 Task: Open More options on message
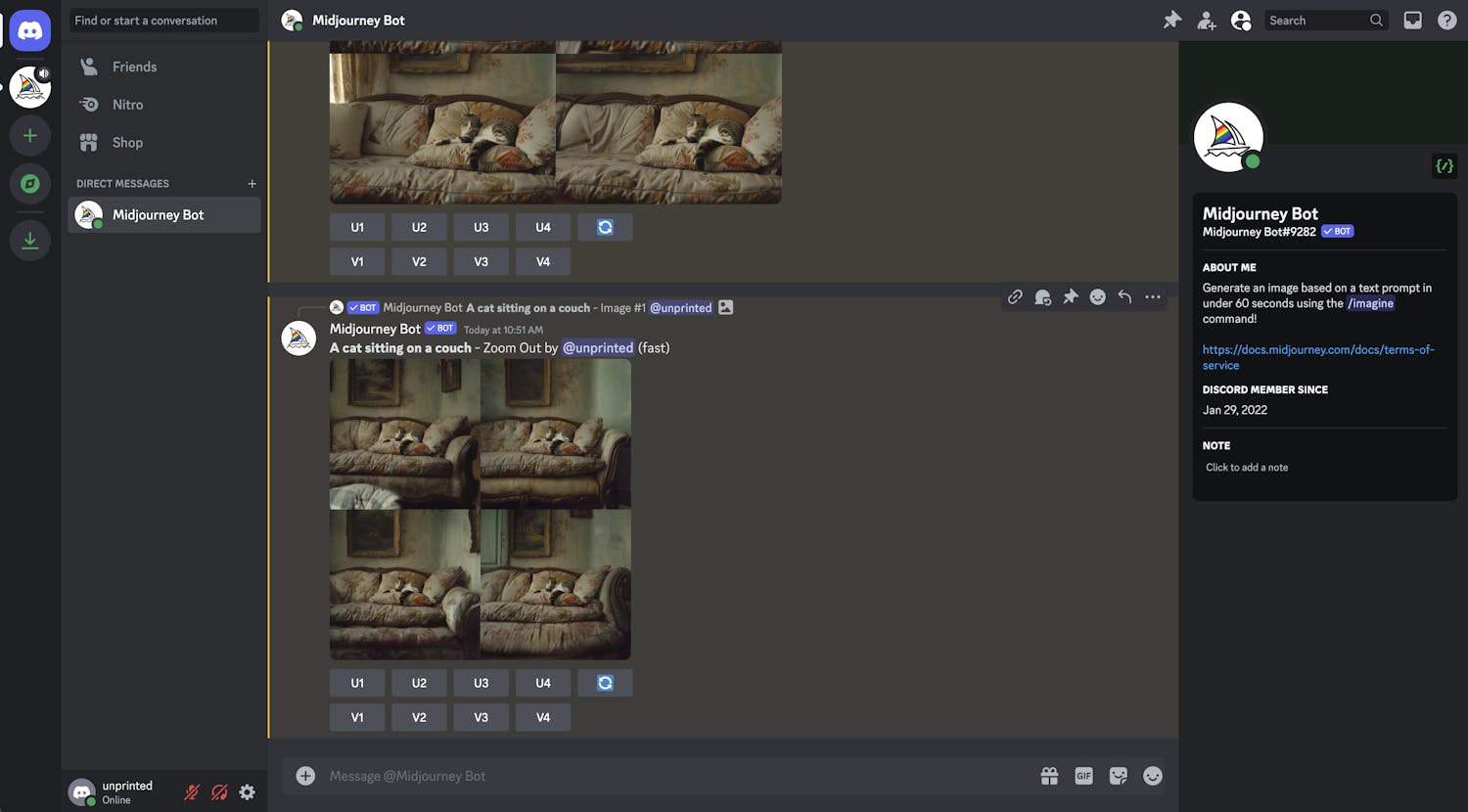coord(1153,297)
